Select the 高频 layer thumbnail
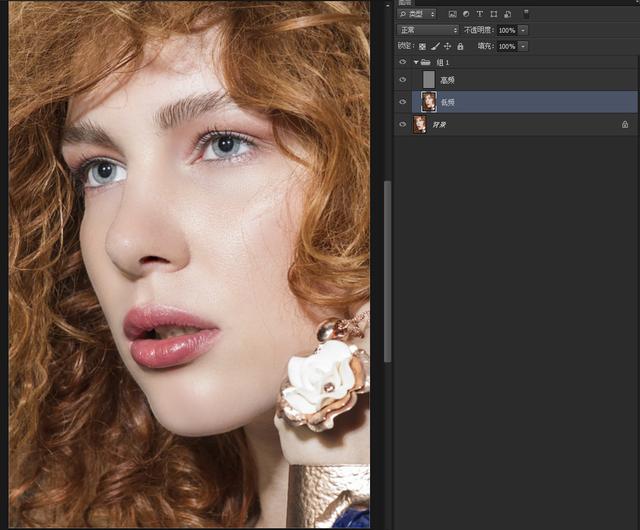Viewport: 640px width, 530px height. 429,80
